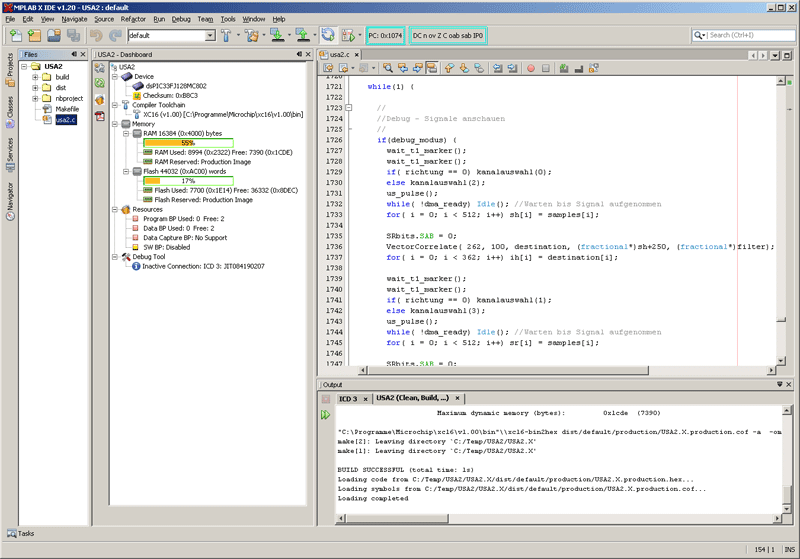Click the Comment icon in editor toolbar

564,68
